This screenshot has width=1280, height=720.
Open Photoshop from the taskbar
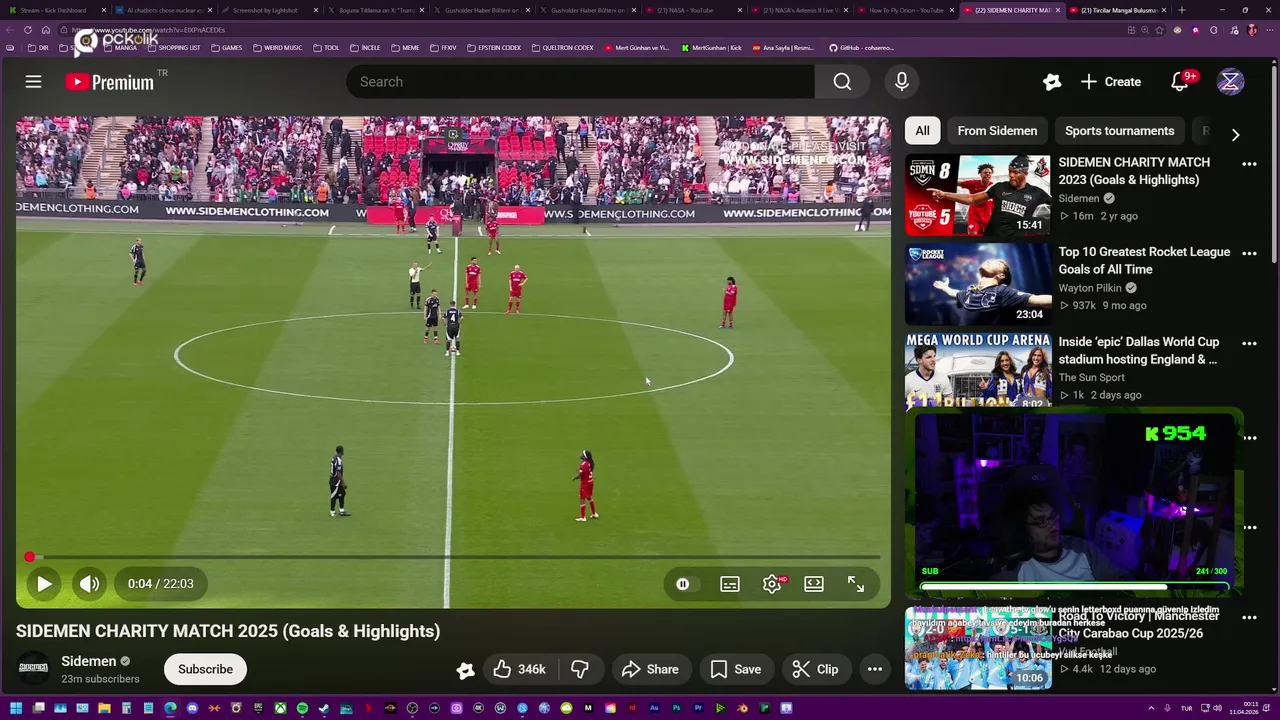pos(676,708)
